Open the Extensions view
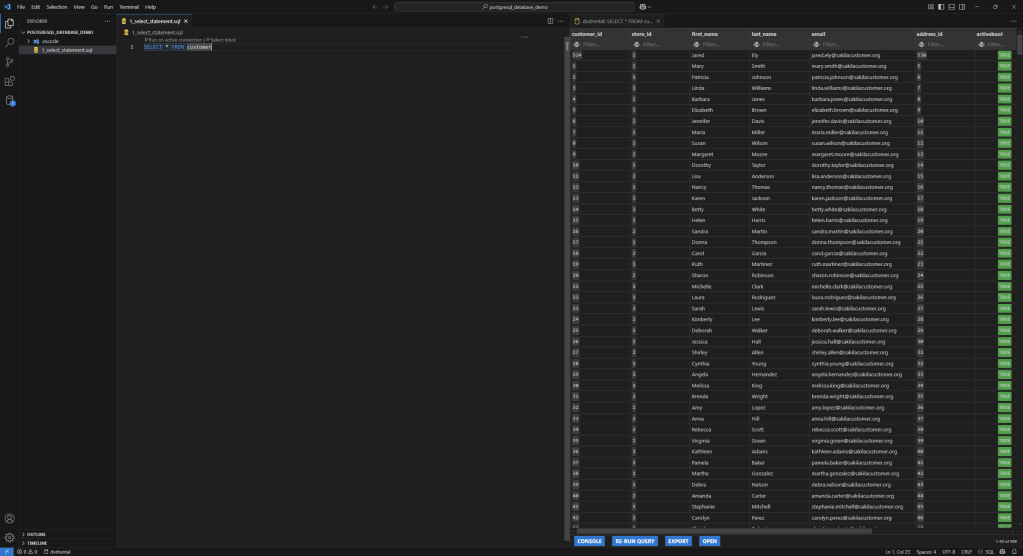The image size is (1023, 556). [x=9, y=82]
